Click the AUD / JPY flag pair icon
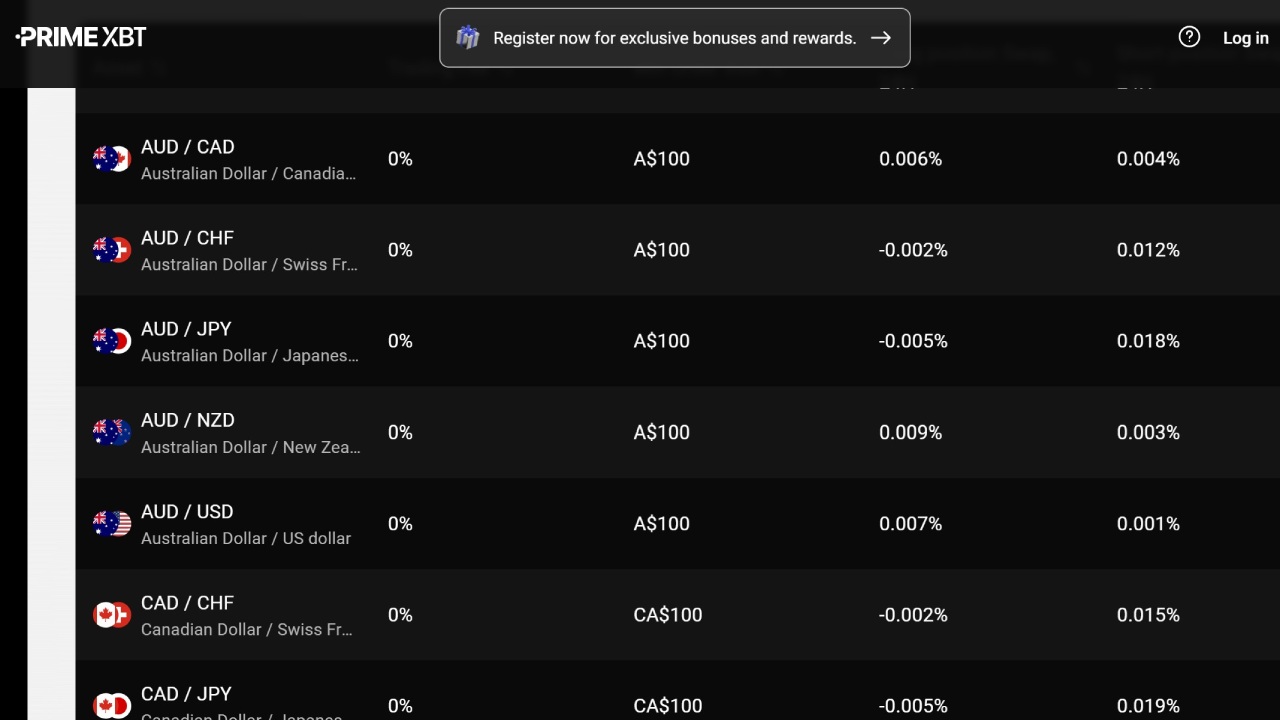 coord(112,341)
